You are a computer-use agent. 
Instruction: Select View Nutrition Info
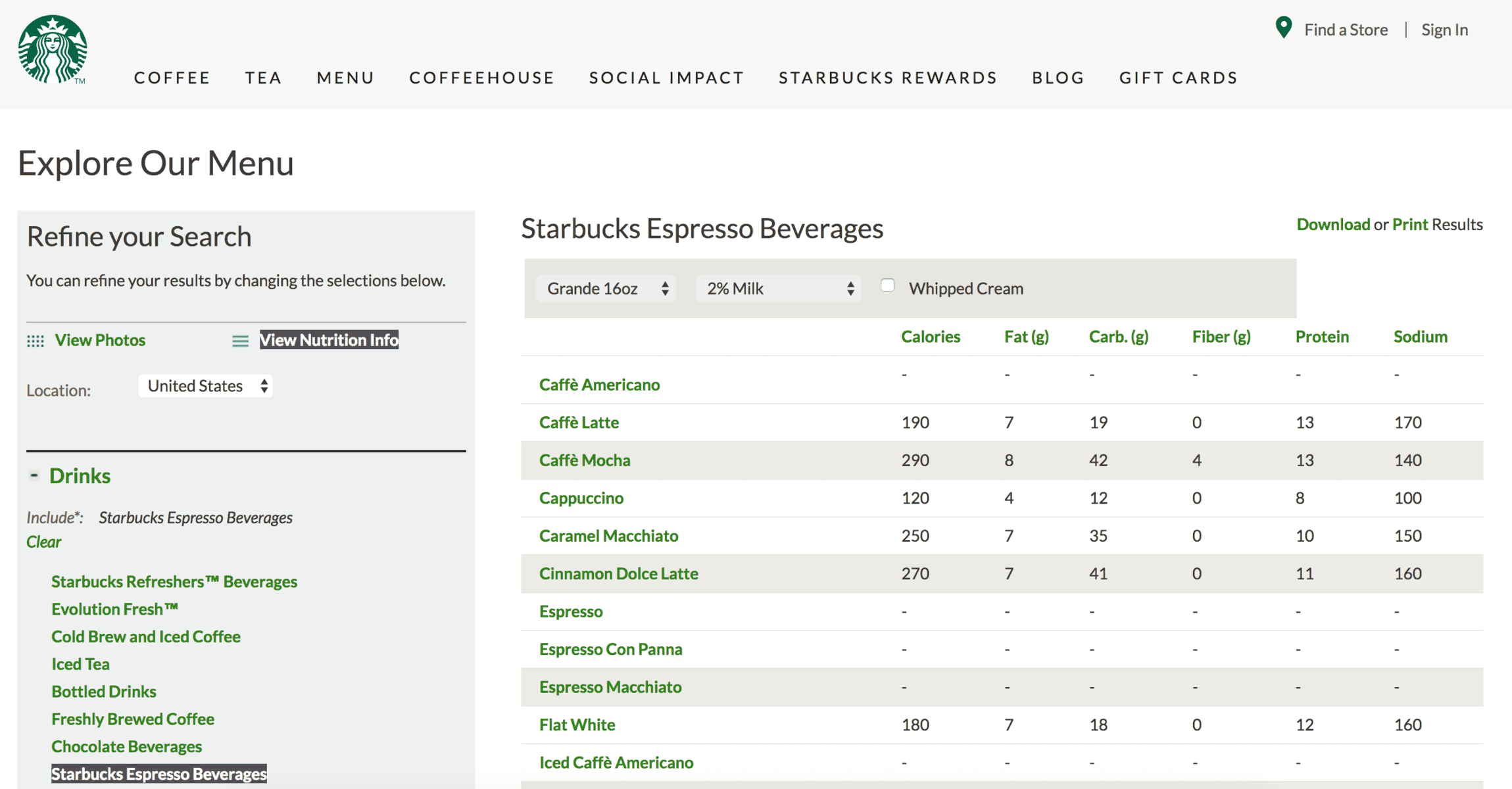[x=329, y=340]
